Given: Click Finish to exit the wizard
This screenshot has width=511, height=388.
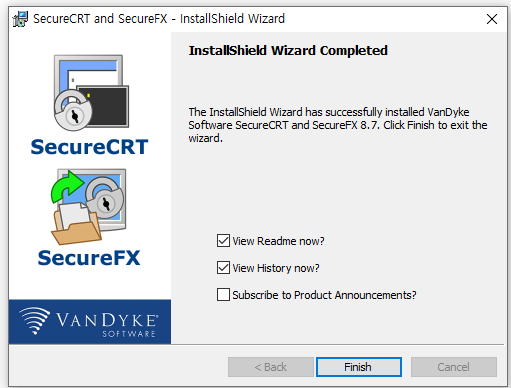Looking at the screenshot, I should tap(359, 367).
